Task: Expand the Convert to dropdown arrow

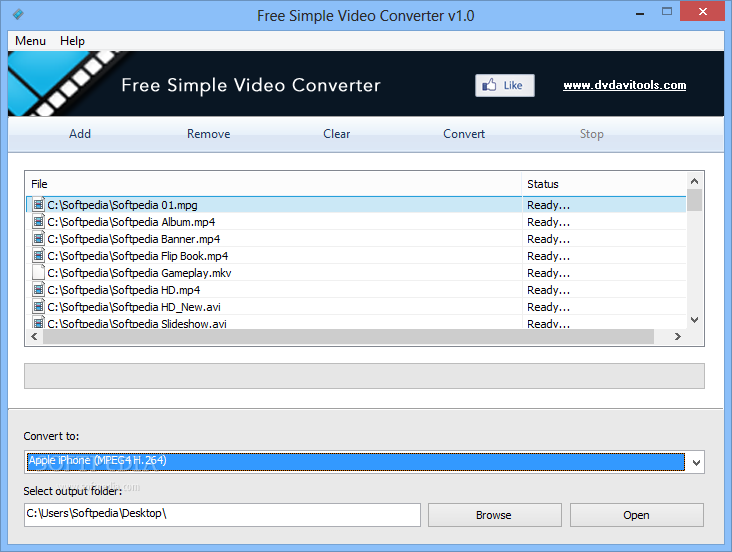Action: (696, 463)
